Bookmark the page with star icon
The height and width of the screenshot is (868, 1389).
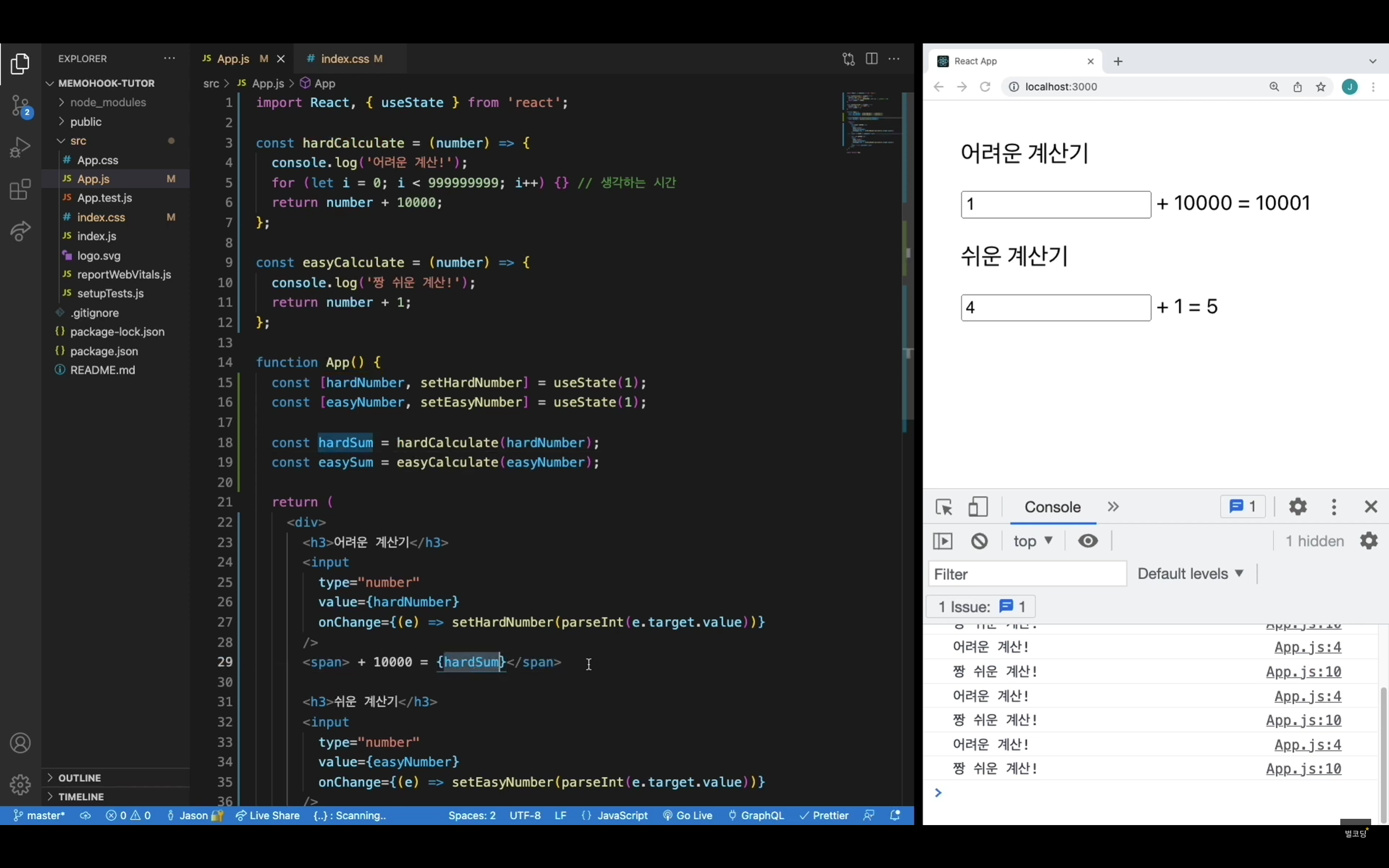tap(1321, 87)
